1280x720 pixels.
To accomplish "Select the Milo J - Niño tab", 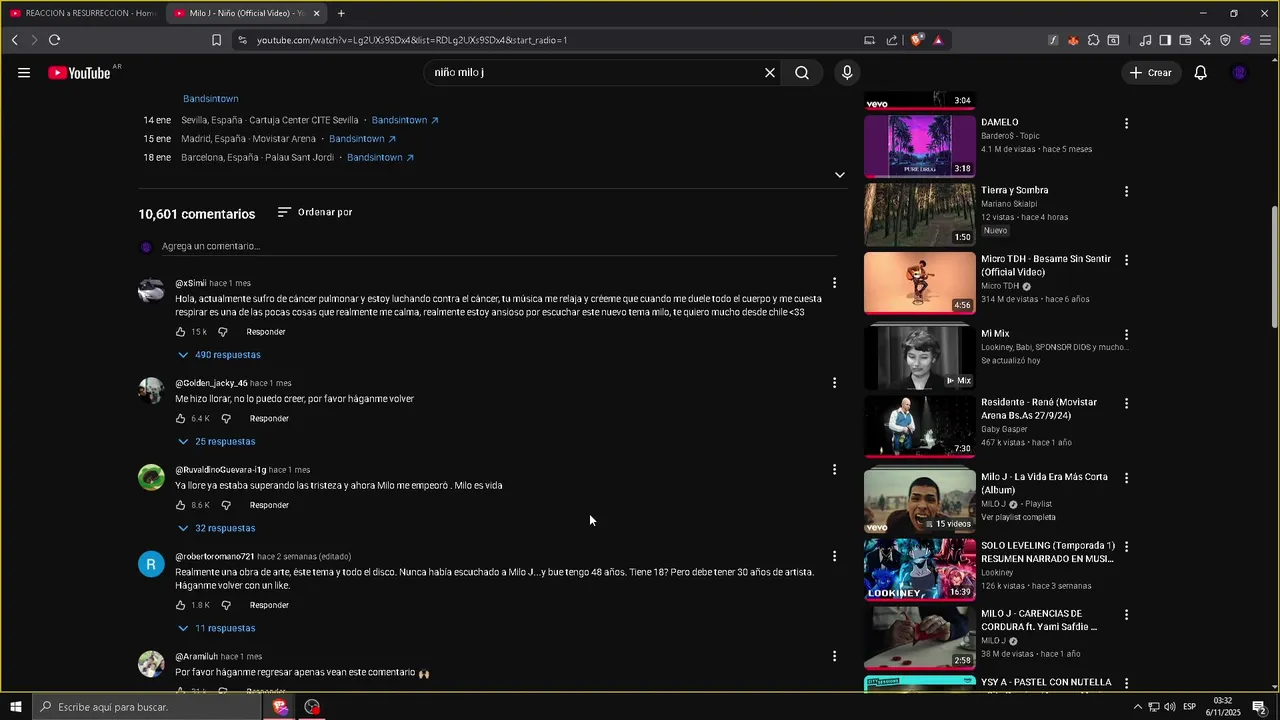I will click(246, 13).
